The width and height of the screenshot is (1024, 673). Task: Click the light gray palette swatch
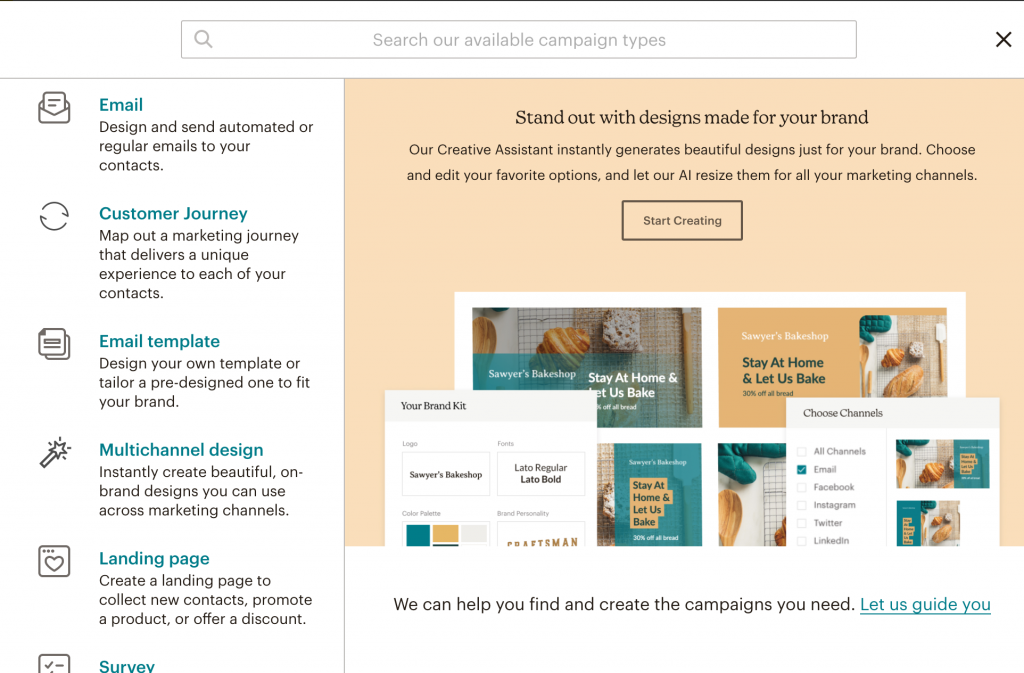(474, 533)
